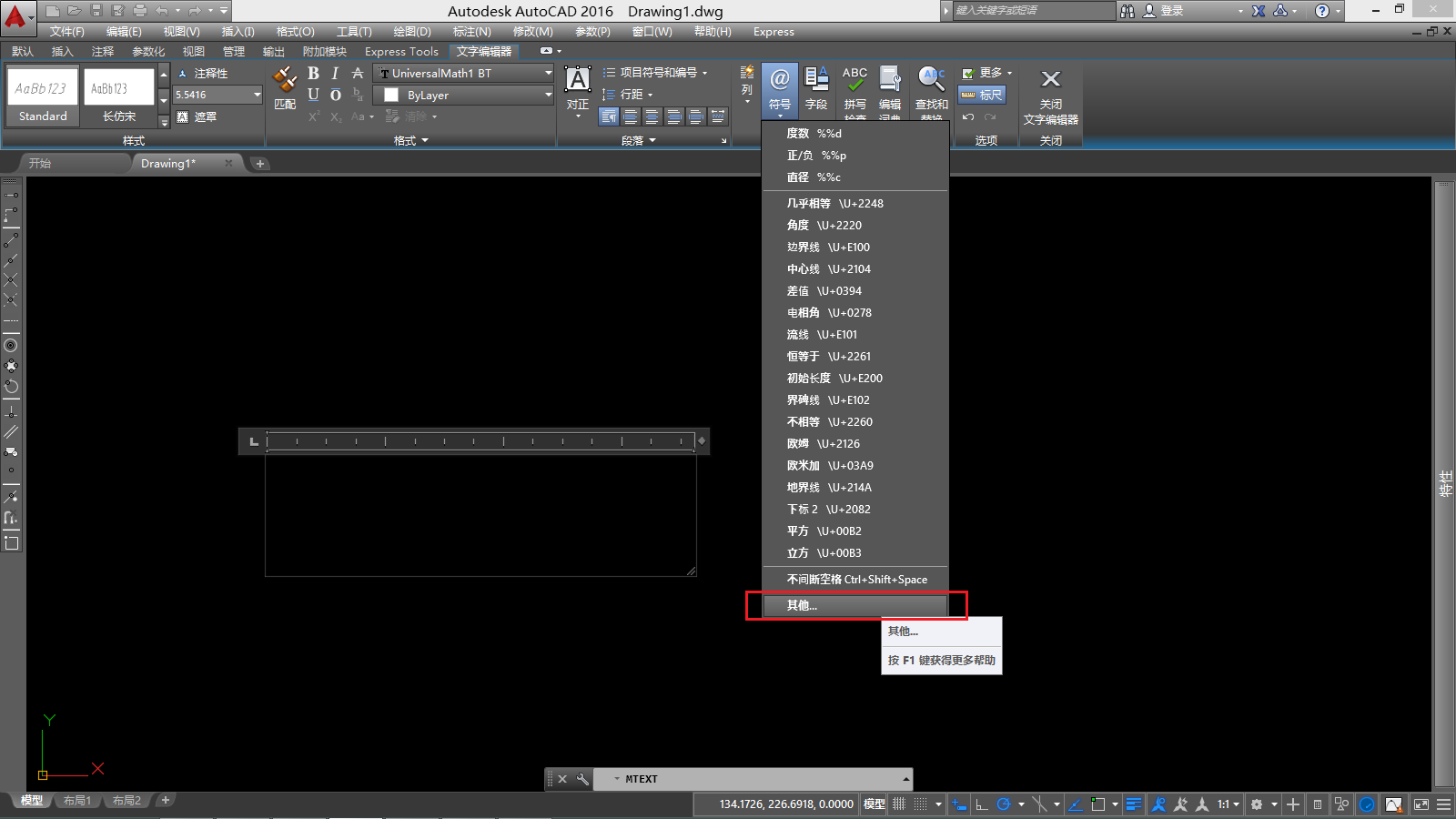Click the polar tracking status icon
The image size is (1456, 819).
[1004, 804]
